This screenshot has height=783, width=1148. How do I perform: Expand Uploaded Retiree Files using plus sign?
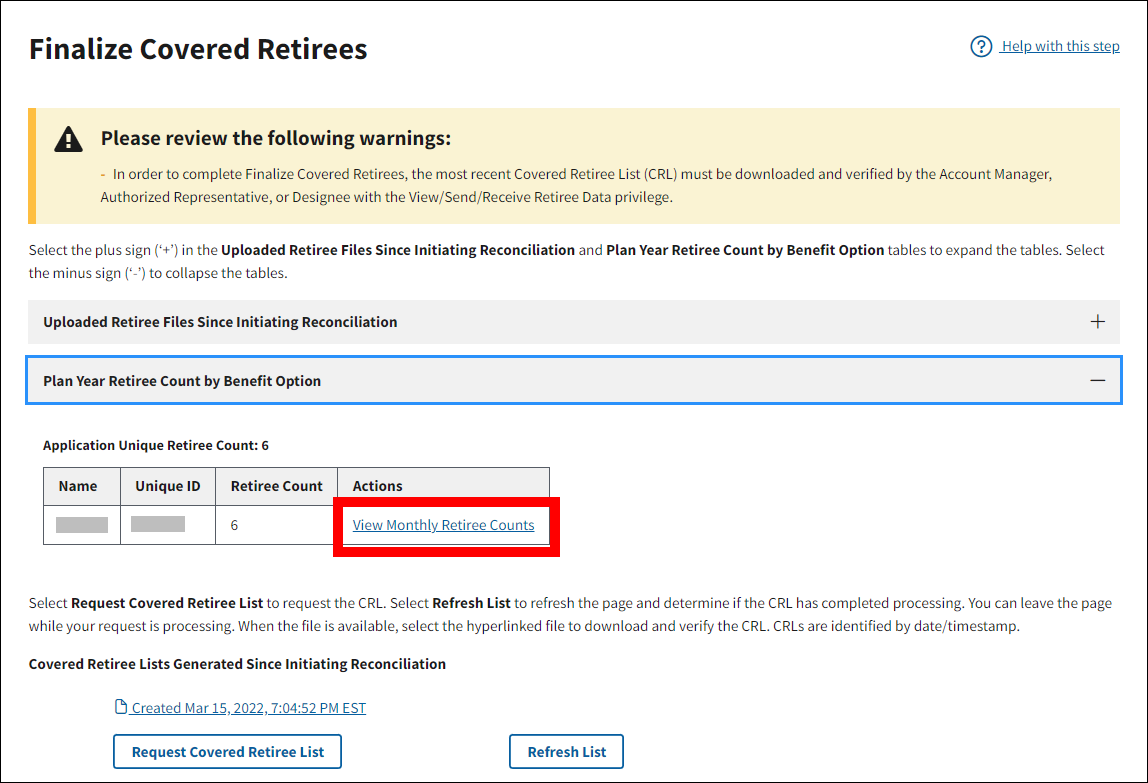(1097, 322)
